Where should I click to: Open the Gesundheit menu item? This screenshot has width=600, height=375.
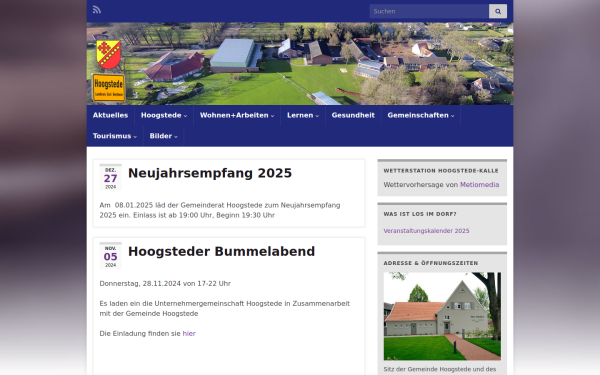[353, 115]
